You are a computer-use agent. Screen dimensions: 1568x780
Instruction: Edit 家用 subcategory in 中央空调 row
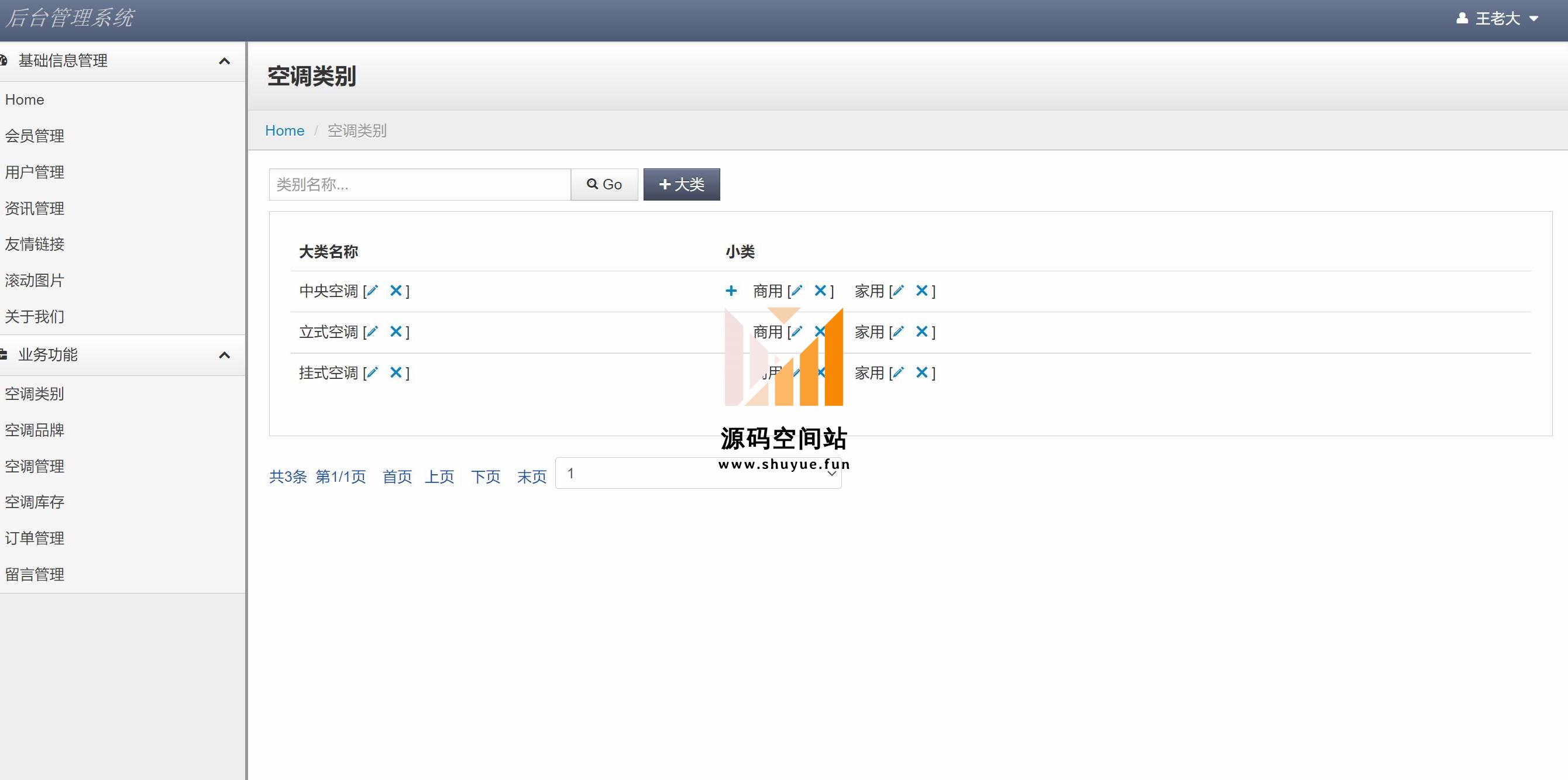click(898, 291)
